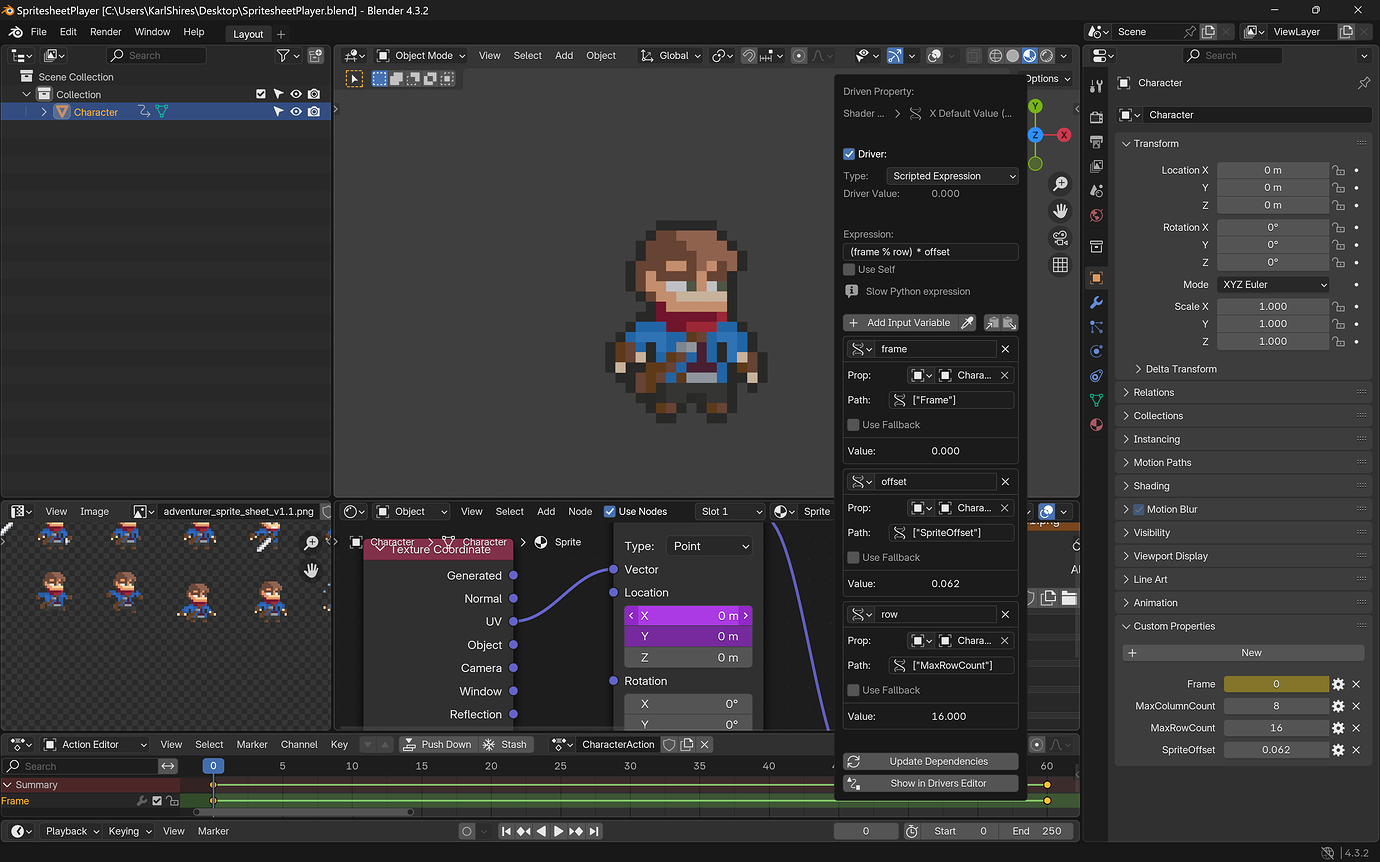1380x862 pixels.
Task: Open the World properties tab
Action: point(1096,215)
